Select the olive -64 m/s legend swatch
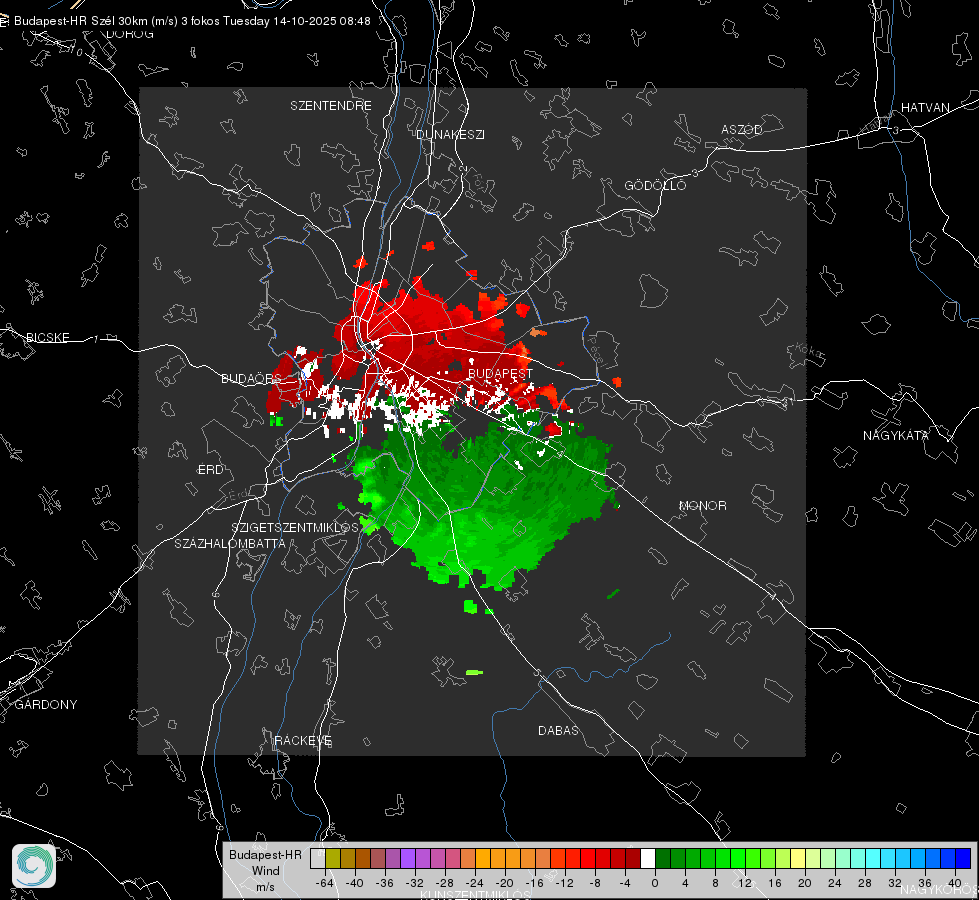The height and width of the screenshot is (900, 979). (x=333, y=858)
